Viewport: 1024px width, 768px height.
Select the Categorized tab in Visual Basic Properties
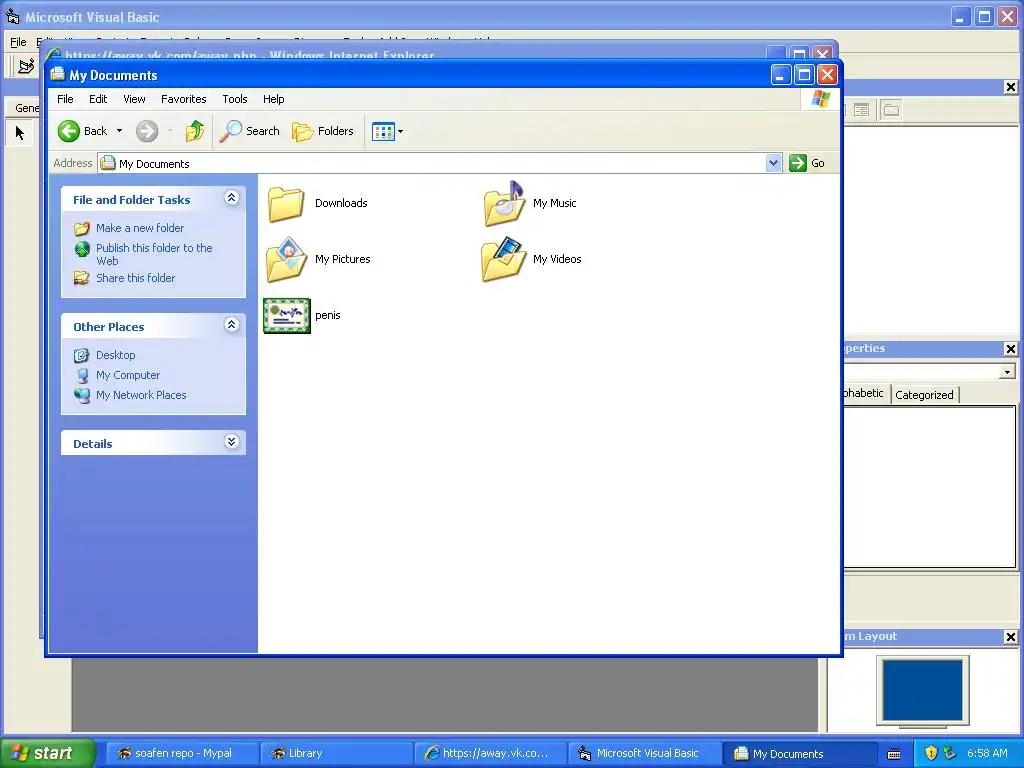pos(924,394)
